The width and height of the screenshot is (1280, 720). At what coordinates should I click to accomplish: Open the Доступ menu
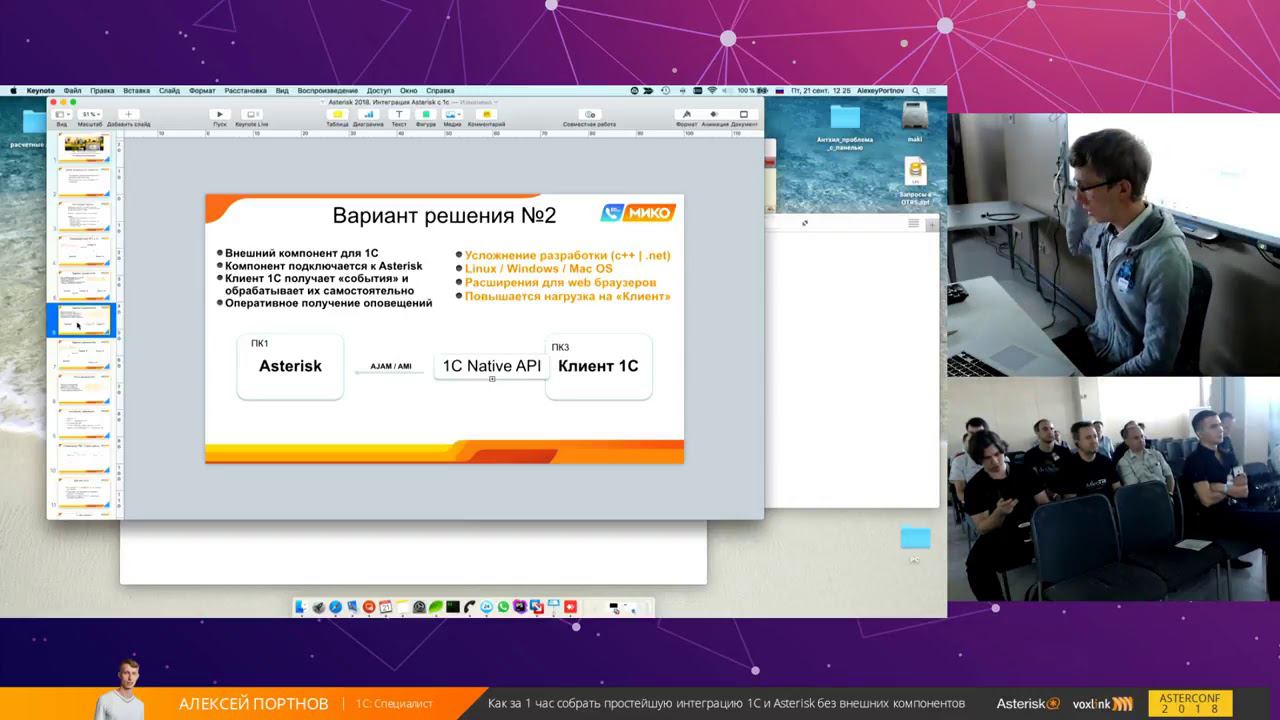[x=379, y=90]
